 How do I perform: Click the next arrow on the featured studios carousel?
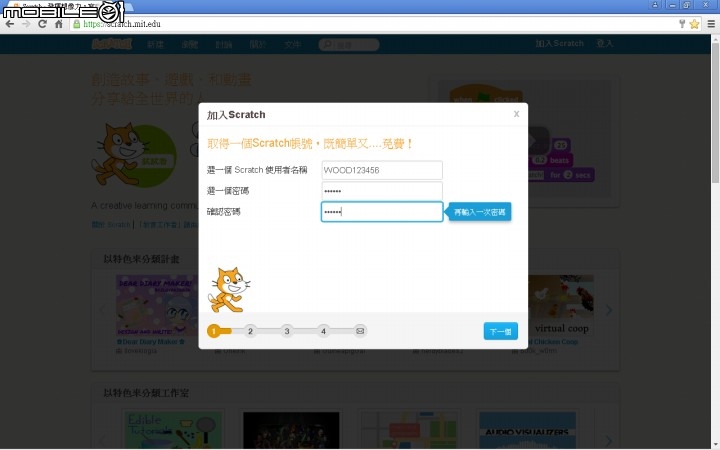tap(609, 440)
